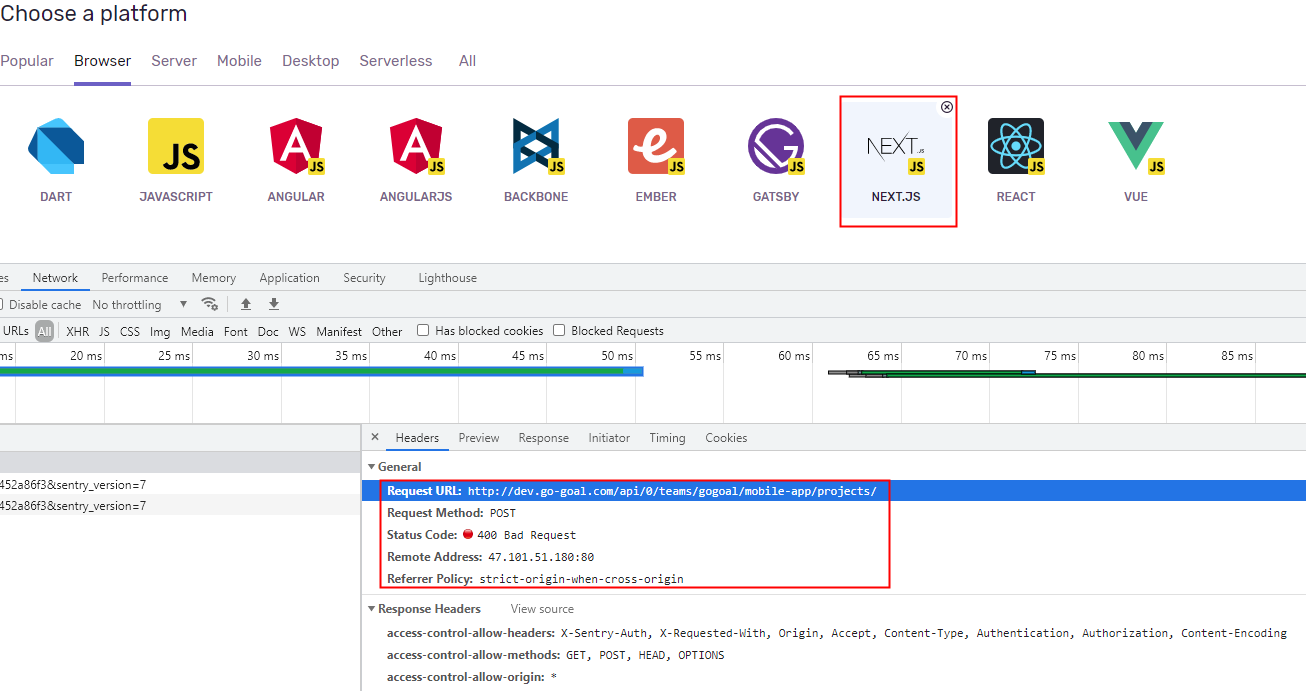This screenshot has width=1306, height=691.
Task: Open the Response detail tab
Action: (543, 438)
